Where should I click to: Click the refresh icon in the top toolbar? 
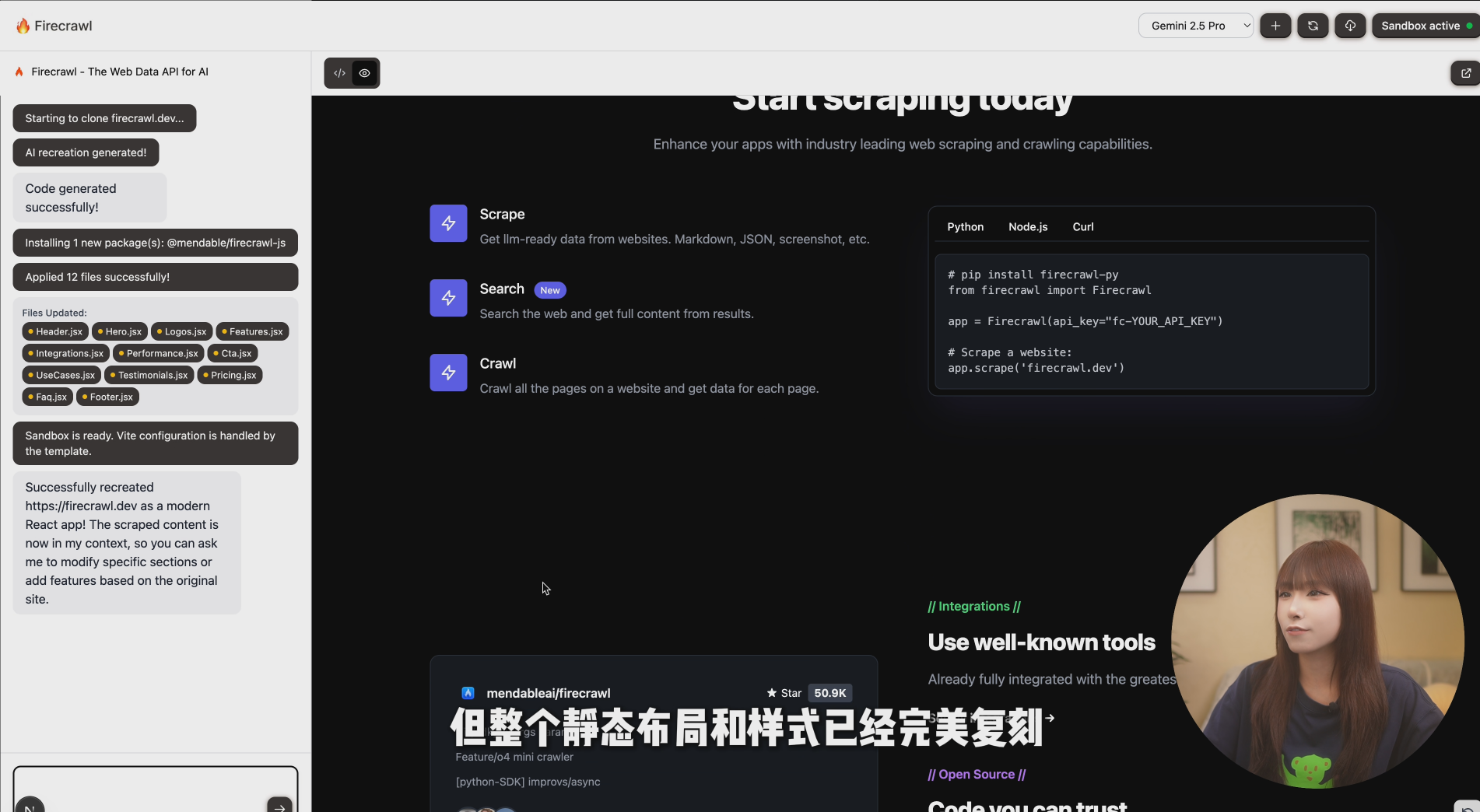click(1313, 25)
